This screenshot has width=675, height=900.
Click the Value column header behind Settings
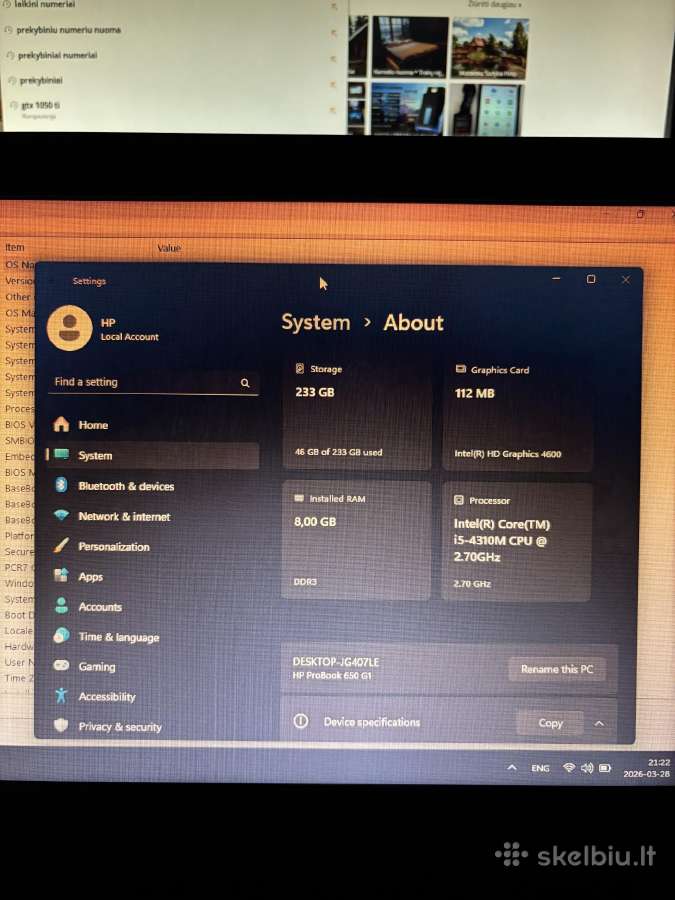click(169, 248)
